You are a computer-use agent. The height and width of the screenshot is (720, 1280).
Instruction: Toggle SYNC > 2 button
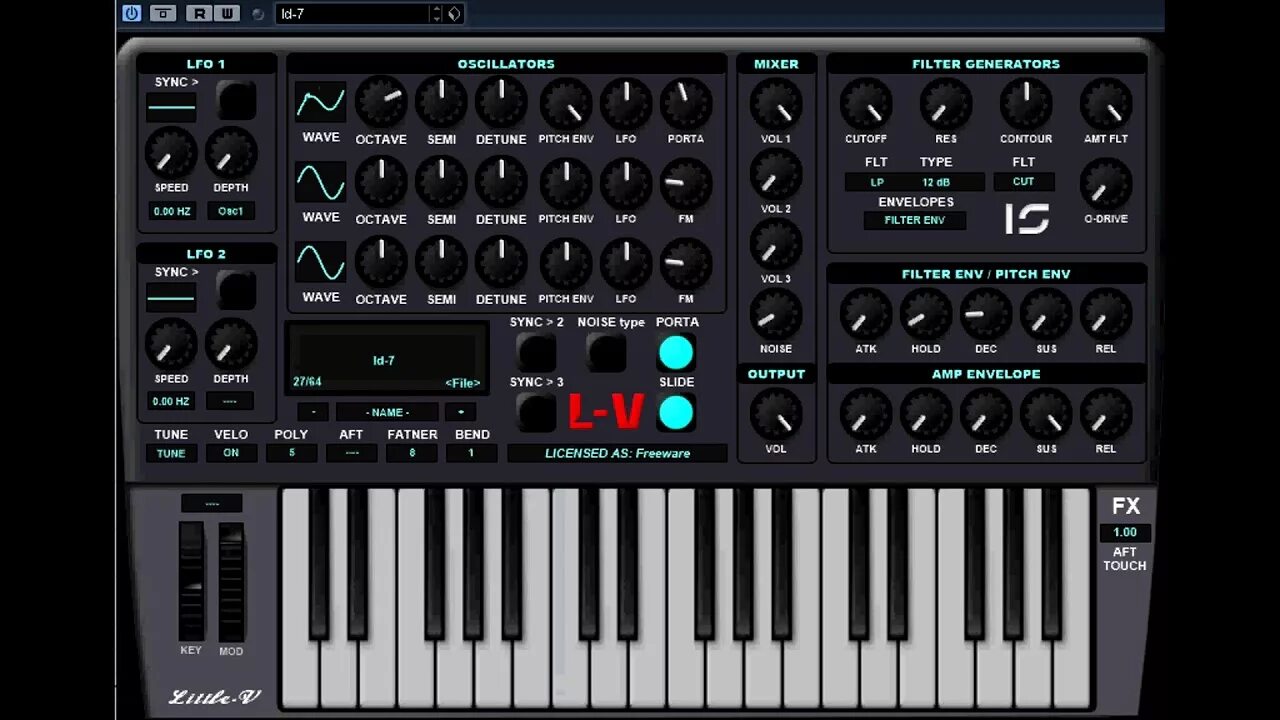click(536, 352)
